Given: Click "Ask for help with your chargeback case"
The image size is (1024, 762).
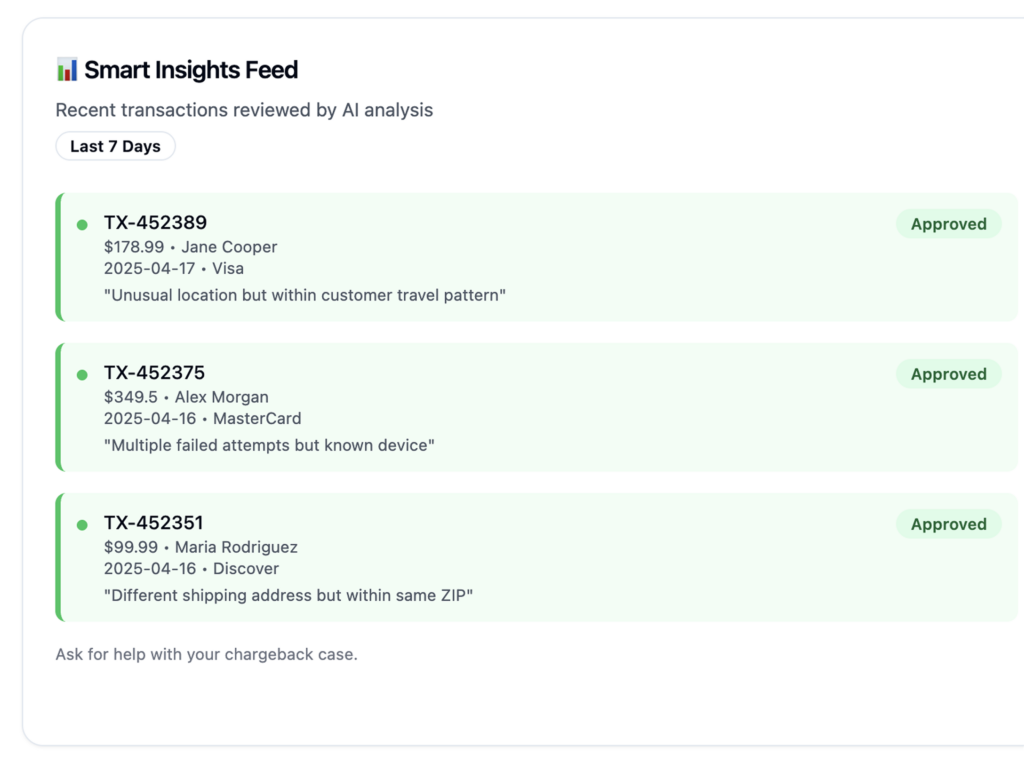Looking at the screenshot, I should tap(206, 655).
